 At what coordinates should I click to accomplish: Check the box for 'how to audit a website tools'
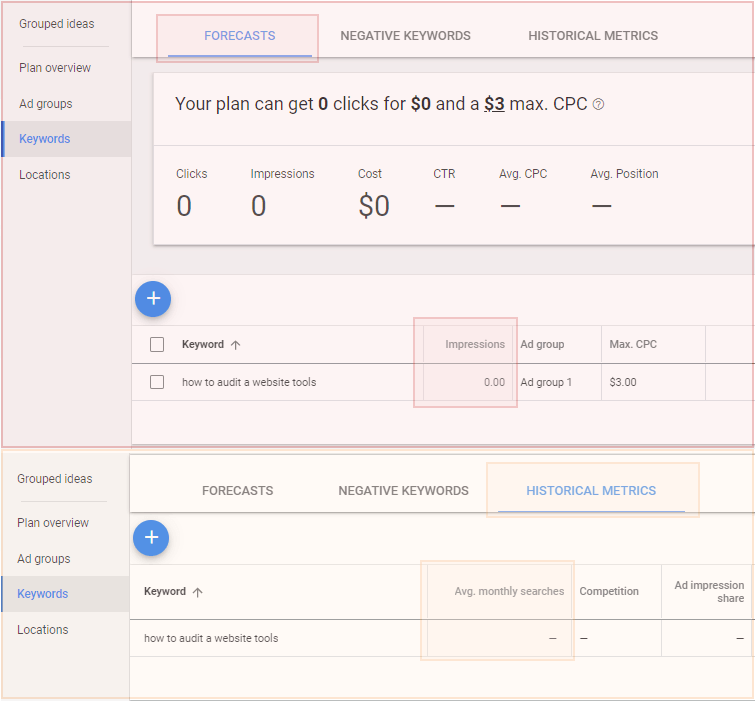(157, 382)
